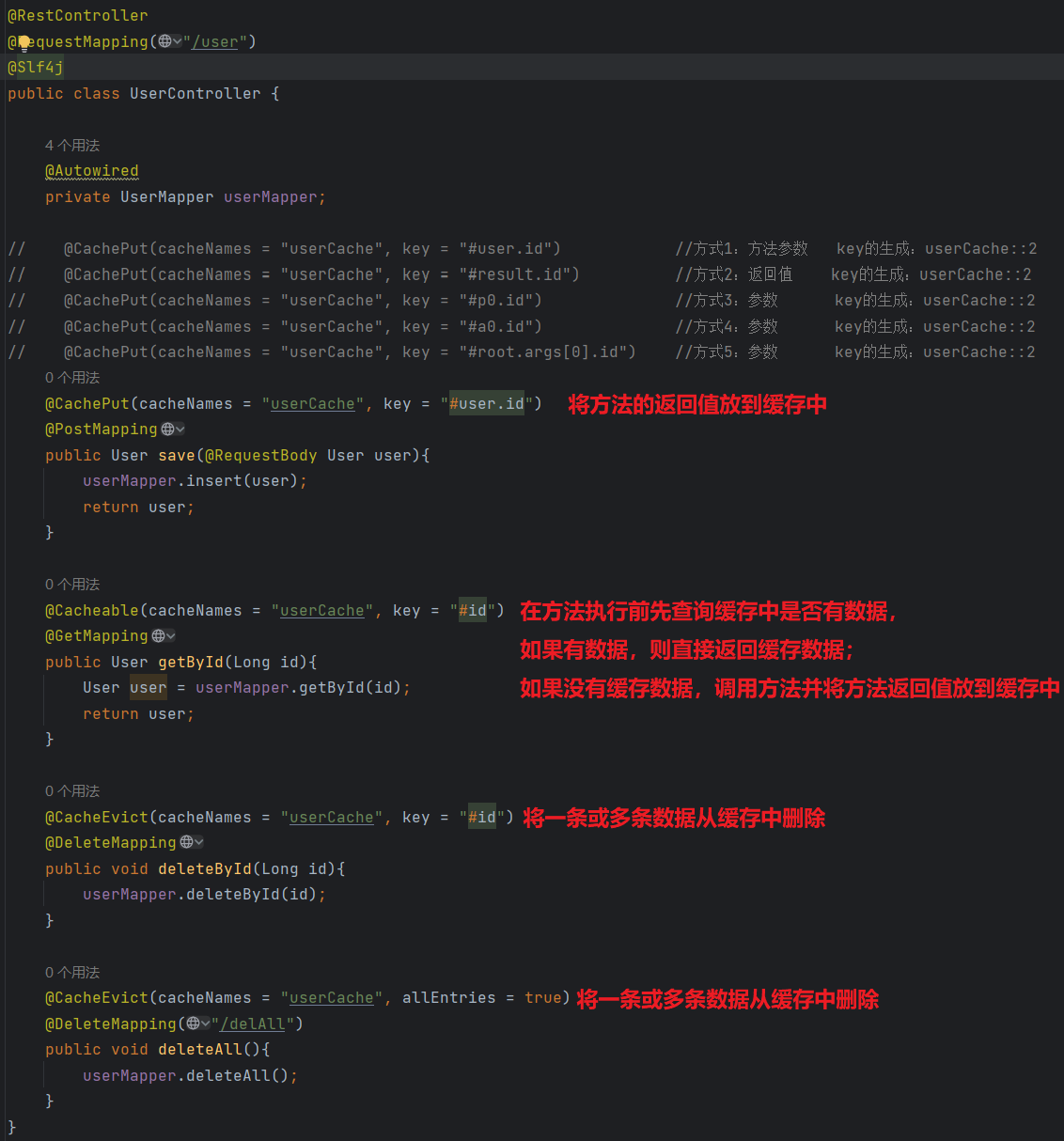Open the chevron dropdown beside @GetMapping globe
The height and width of the screenshot is (1141, 1064).
[170, 636]
